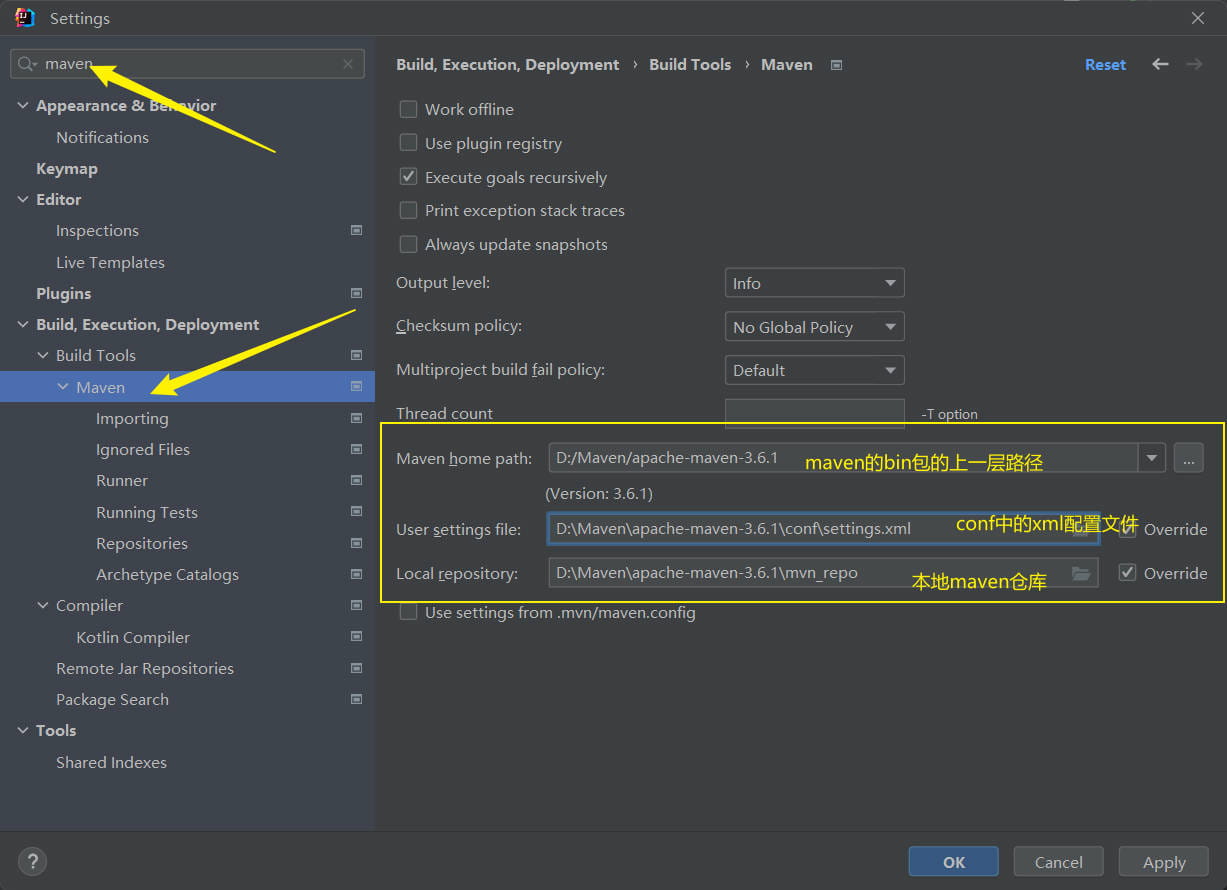Toggle Override for Local repository
The width and height of the screenshot is (1227, 890).
(1127, 573)
